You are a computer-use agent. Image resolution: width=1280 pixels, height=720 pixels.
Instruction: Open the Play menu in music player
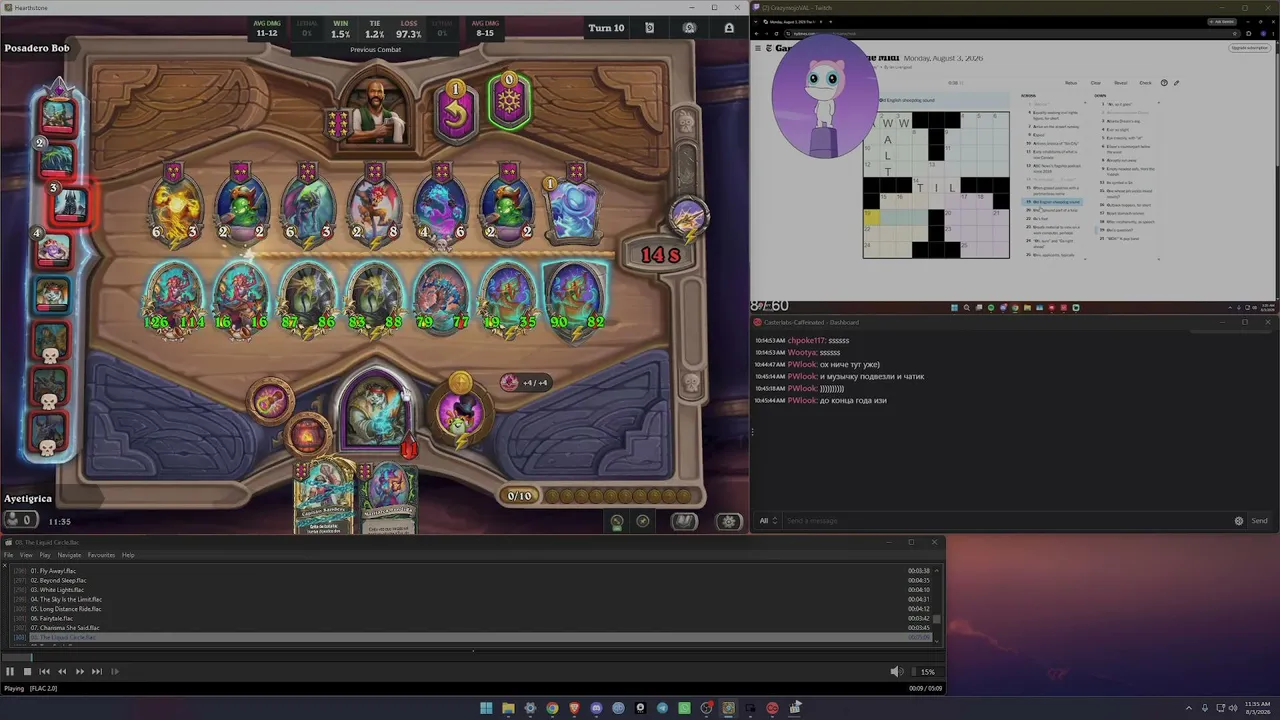click(45, 555)
